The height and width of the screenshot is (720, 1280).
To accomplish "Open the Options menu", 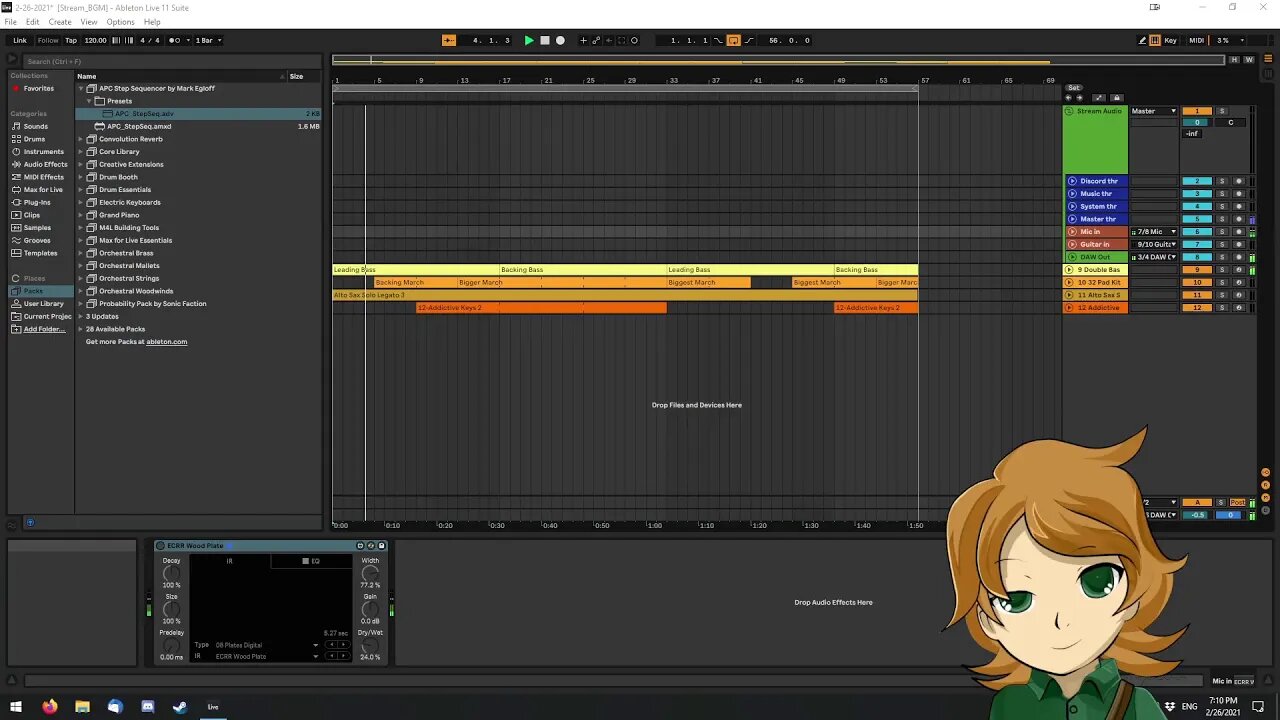I will (120, 22).
